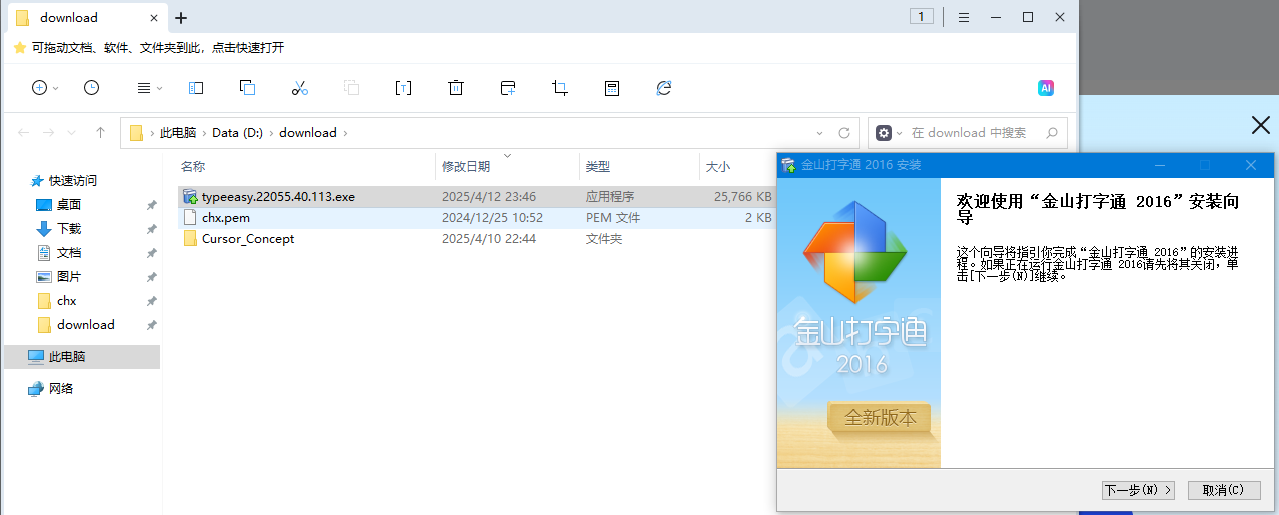Screen dimensions: 1279x515
Task: Click the search settings gear icon
Action: pos(884,132)
